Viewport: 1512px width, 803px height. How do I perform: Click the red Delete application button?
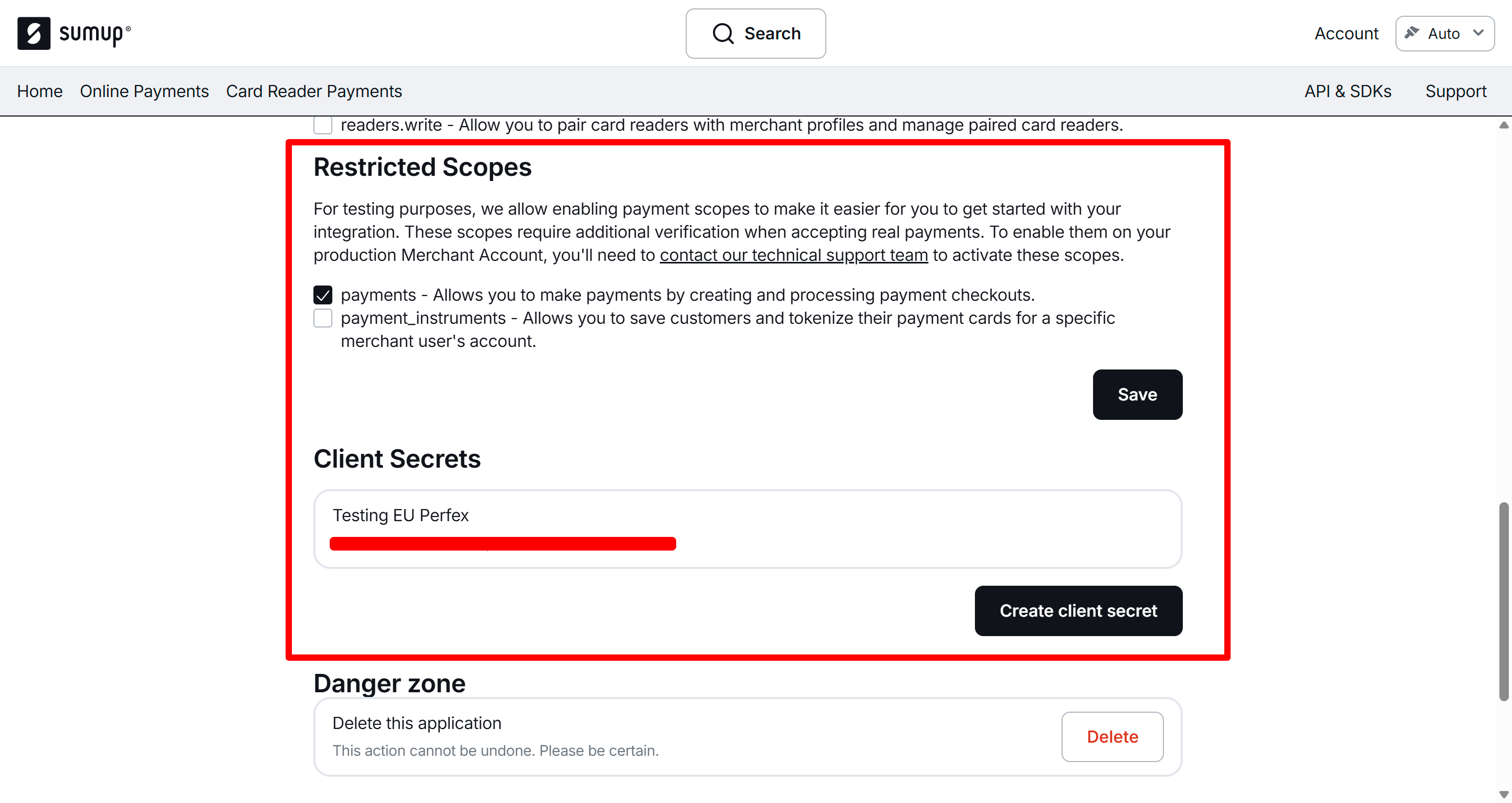(1112, 737)
